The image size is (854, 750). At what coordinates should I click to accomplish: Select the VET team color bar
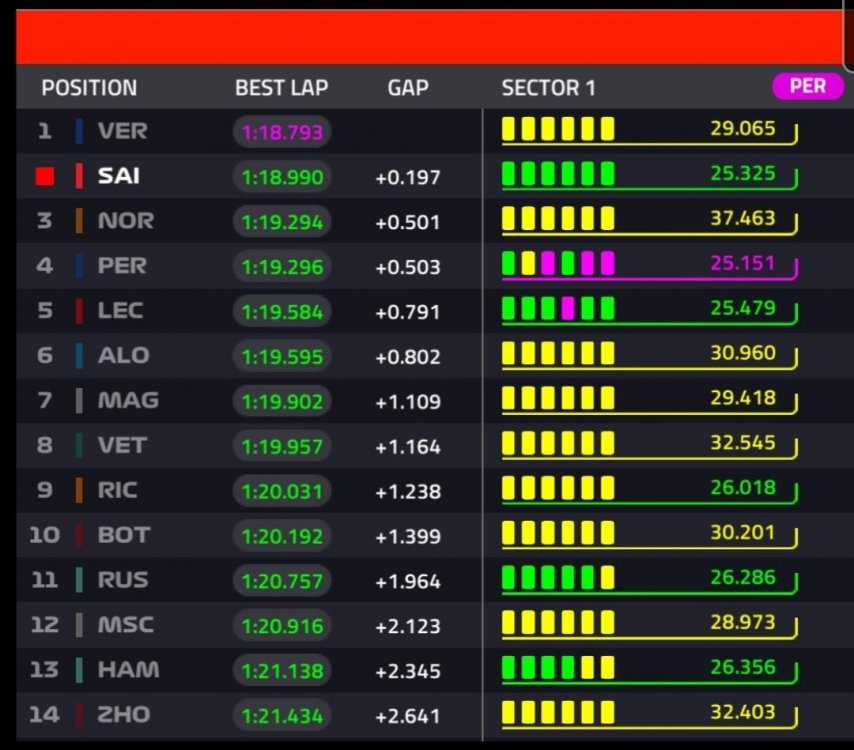click(80, 446)
